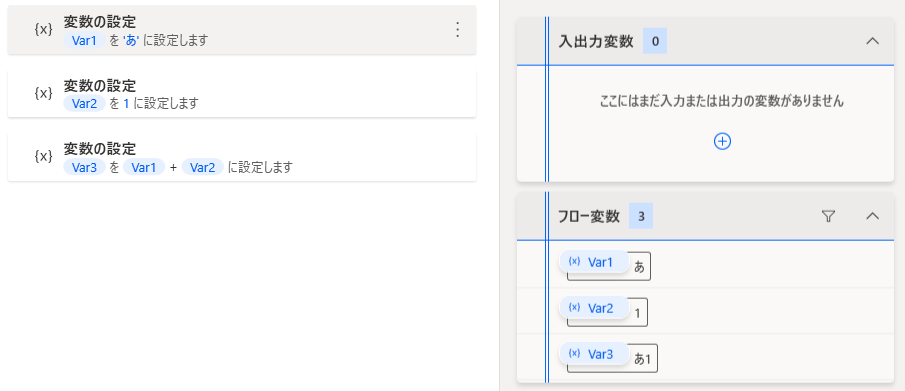Click the 'あ' value link in first action

click(x=131, y=40)
